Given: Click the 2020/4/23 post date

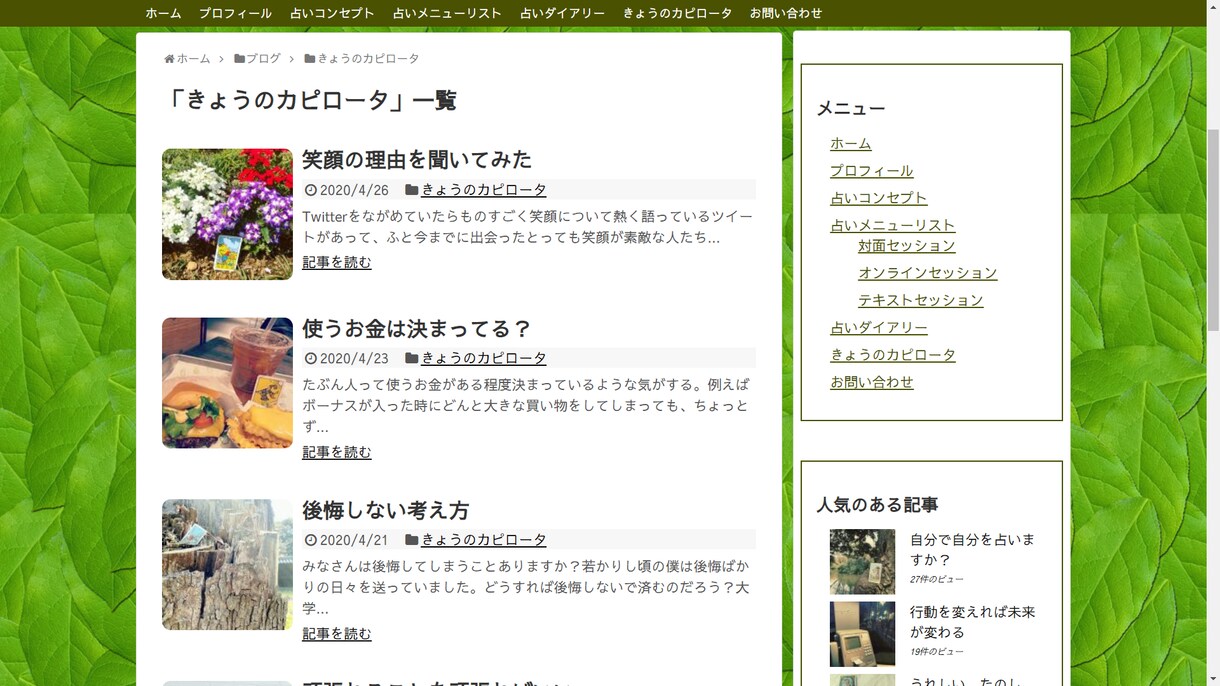Looking at the screenshot, I should pos(354,358).
